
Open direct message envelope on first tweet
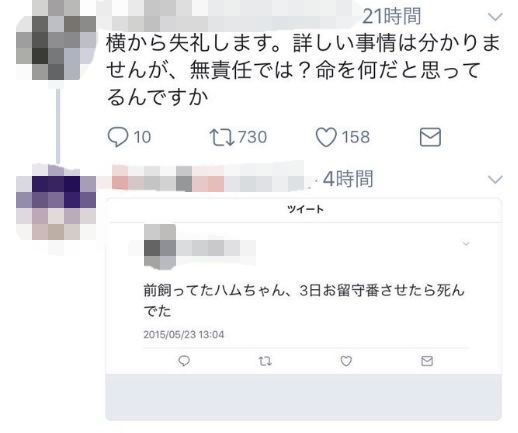point(430,137)
